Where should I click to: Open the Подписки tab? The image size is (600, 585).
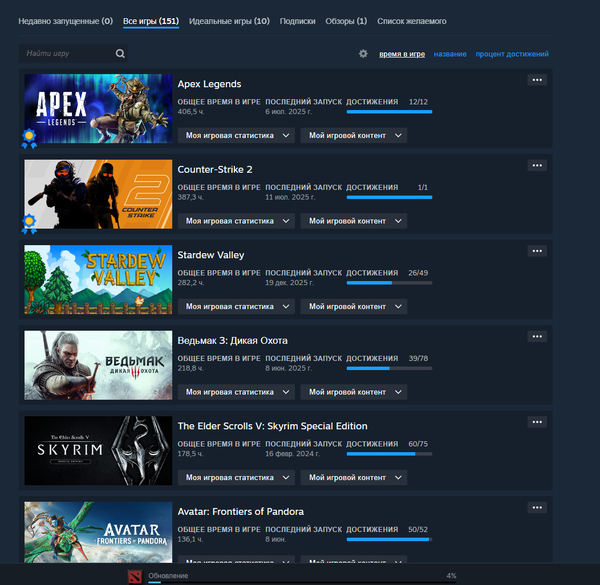click(297, 21)
